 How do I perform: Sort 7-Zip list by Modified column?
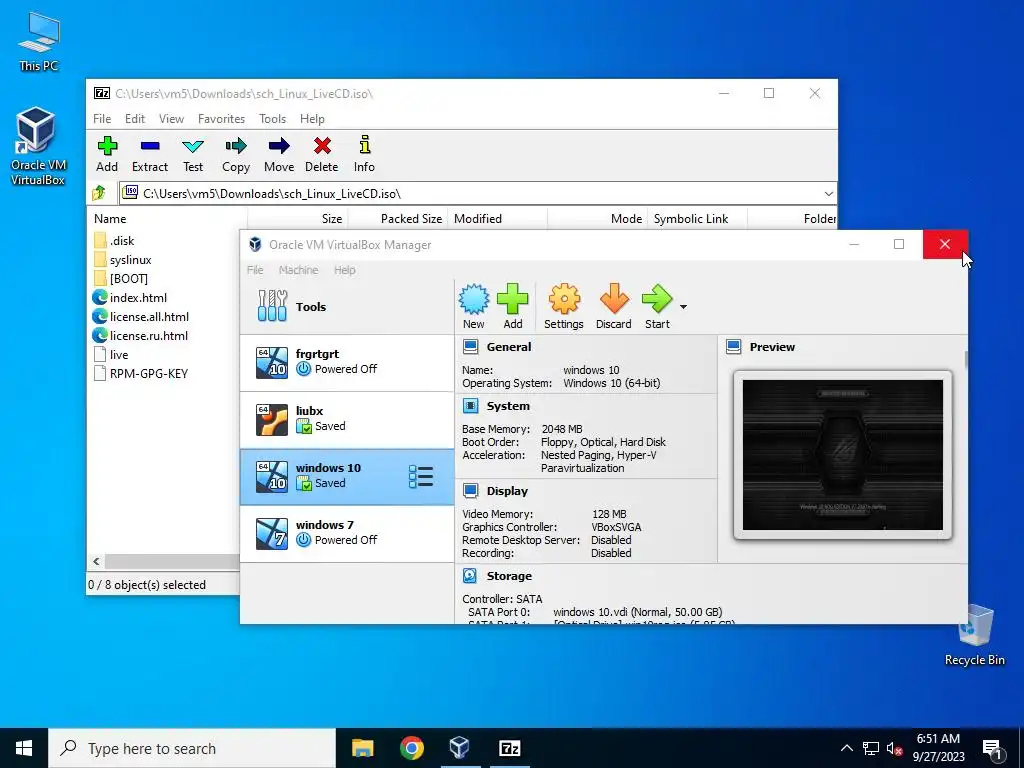tap(498, 219)
